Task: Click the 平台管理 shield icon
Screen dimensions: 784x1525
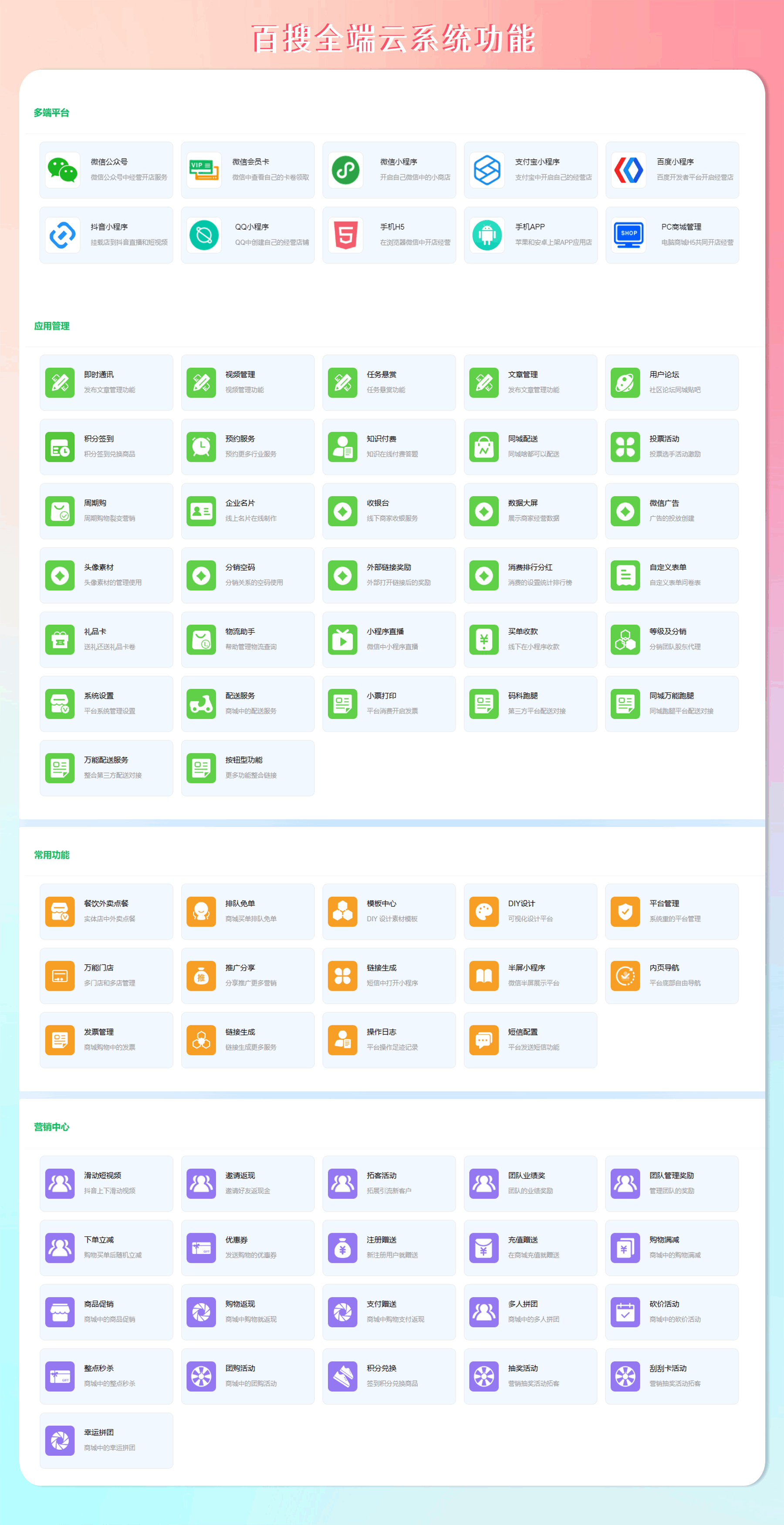Action: 625,912
